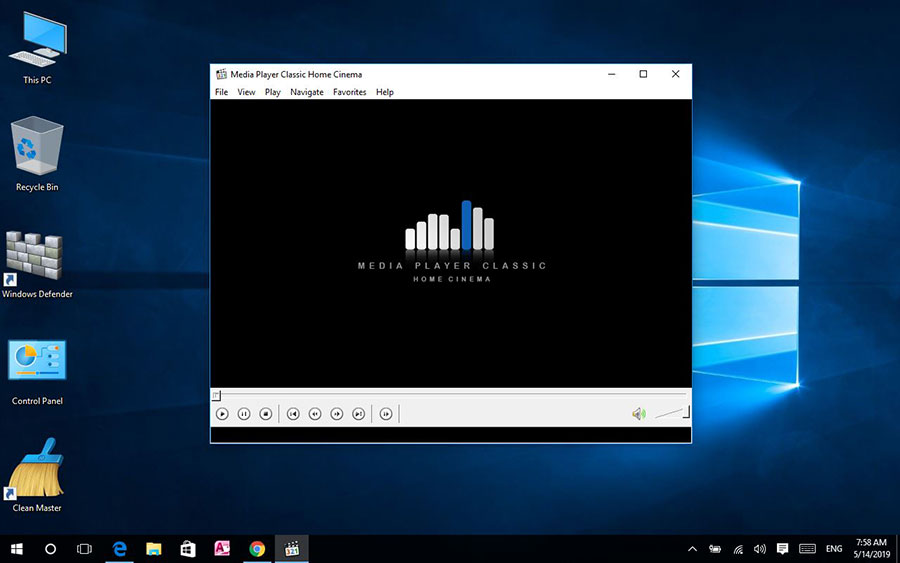Expand the Navigate menu

307,92
